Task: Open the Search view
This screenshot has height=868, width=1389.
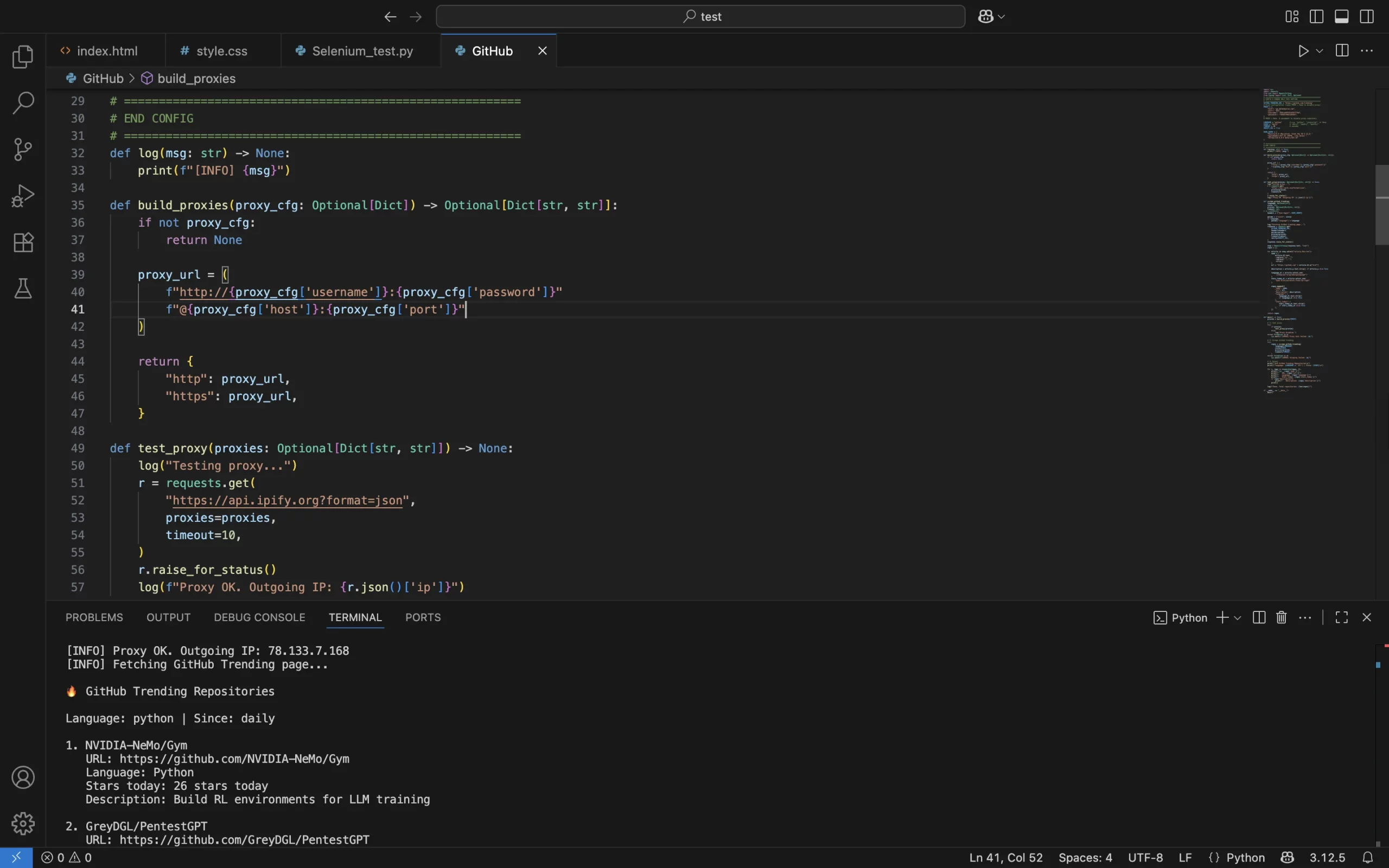Action: pyautogui.click(x=22, y=103)
